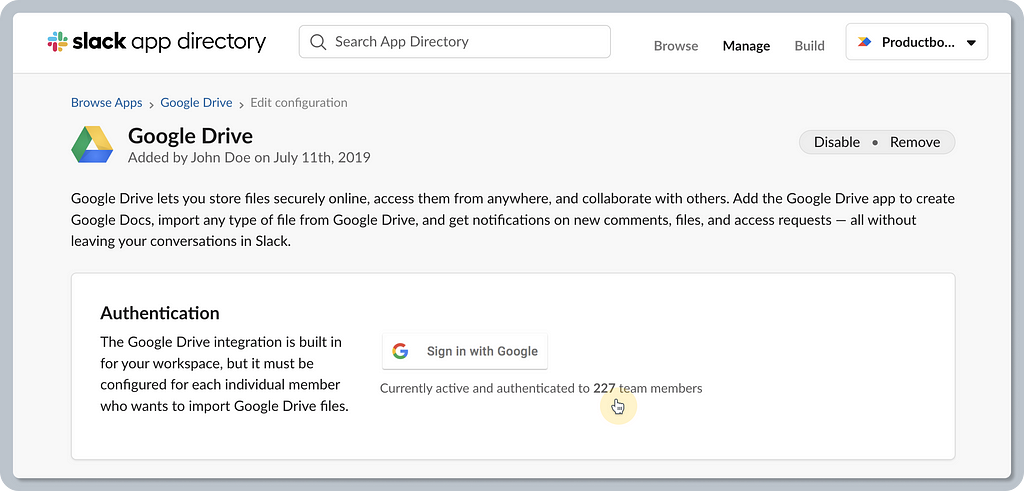Viewport: 1024px width, 491px height.
Task: Open the Productboard workspace selector name
Action: [917, 43]
